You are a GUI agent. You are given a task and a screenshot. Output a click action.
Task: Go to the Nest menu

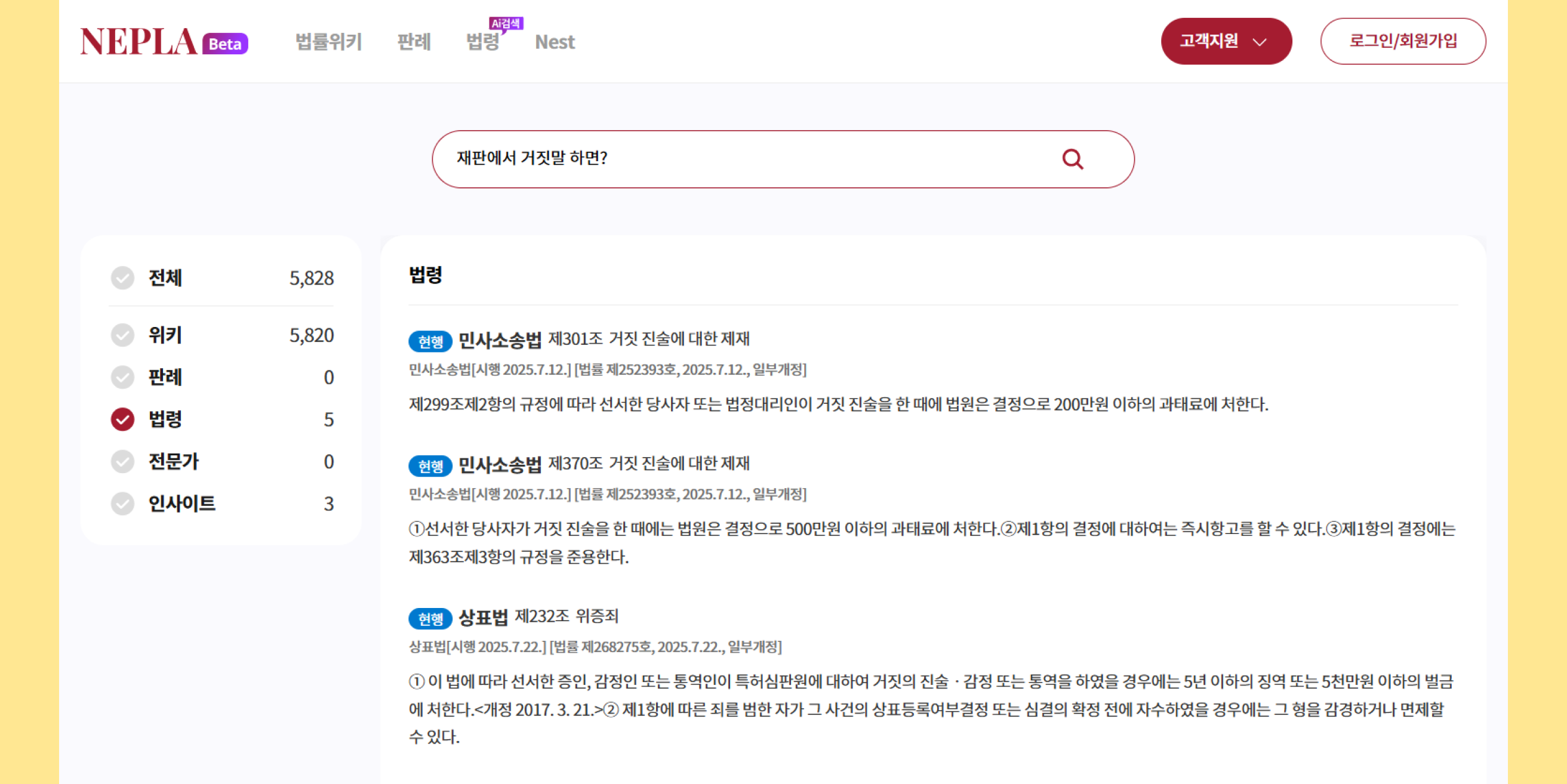554,42
